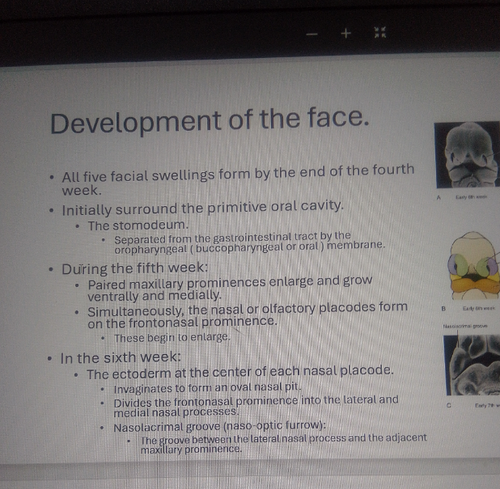
Task: Click the exit fullscreen collapse icon
Action: click(x=380, y=32)
